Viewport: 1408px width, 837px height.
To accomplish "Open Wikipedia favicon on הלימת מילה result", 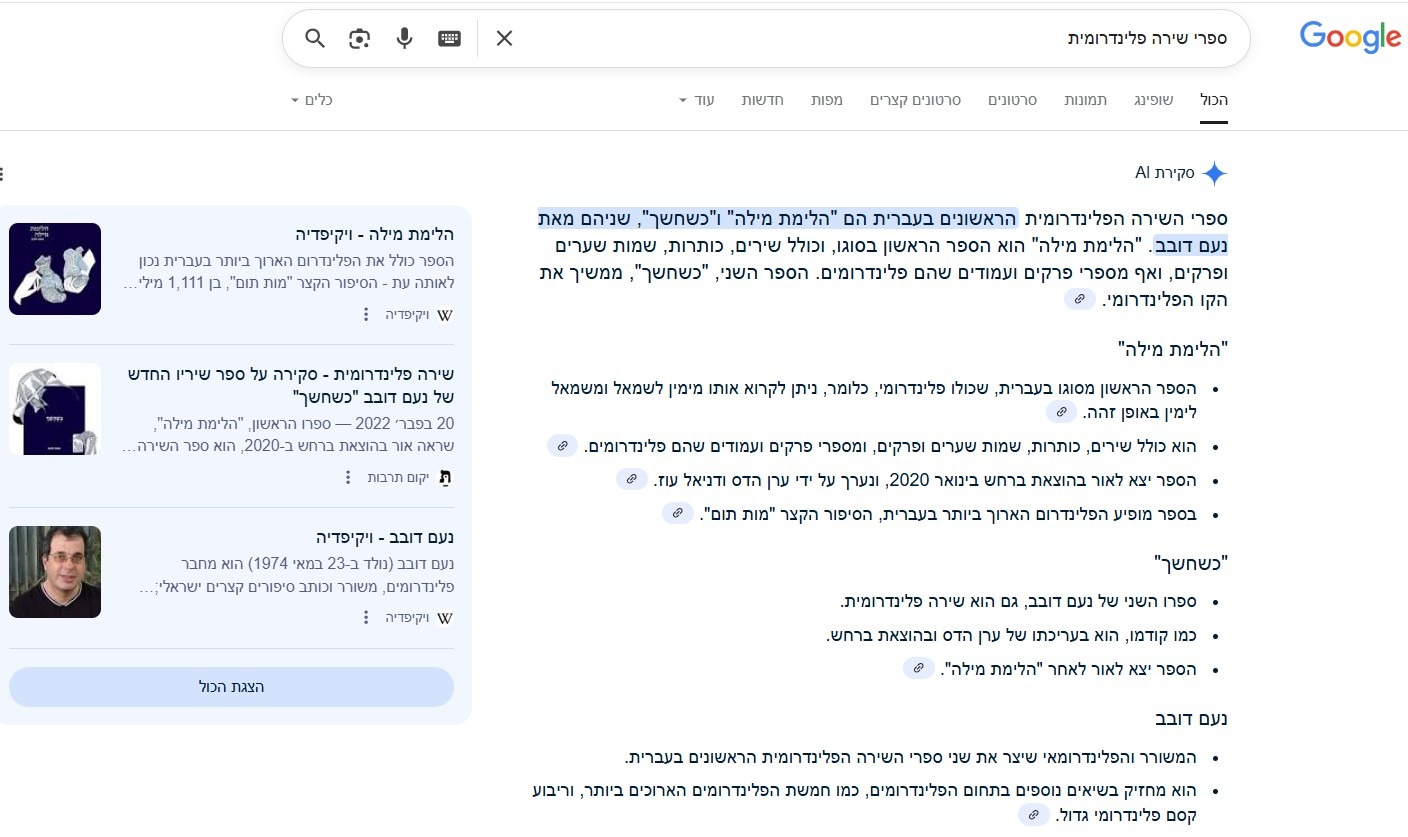I will coord(447,313).
